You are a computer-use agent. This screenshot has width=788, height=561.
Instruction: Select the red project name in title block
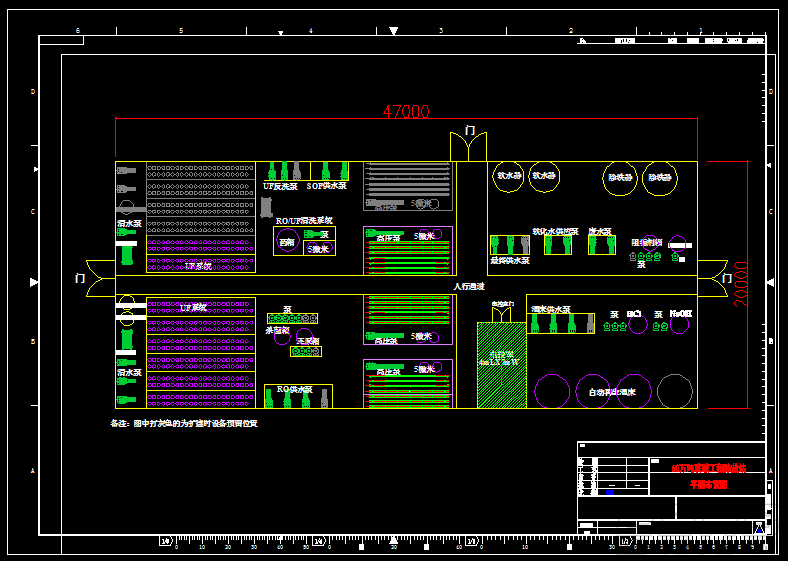click(709, 468)
